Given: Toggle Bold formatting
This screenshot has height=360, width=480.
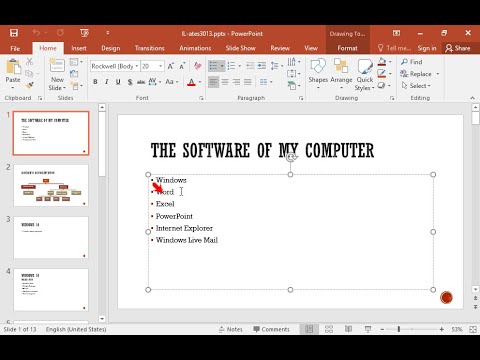Looking at the screenshot, I should (x=95, y=82).
